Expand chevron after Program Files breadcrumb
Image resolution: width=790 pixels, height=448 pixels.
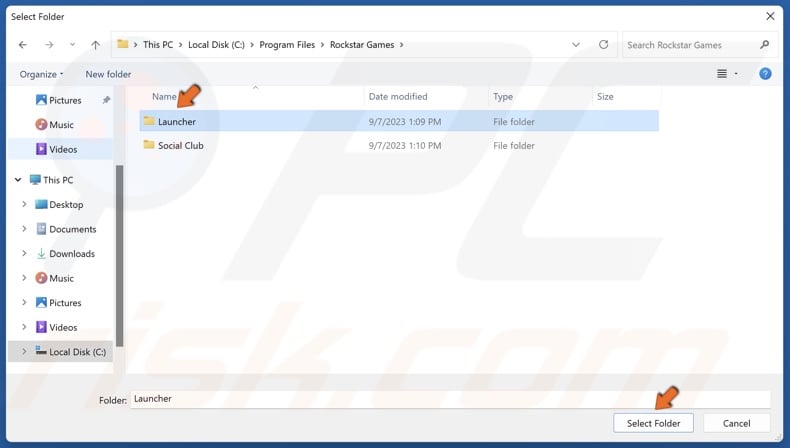pyautogui.click(x=322, y=45)
